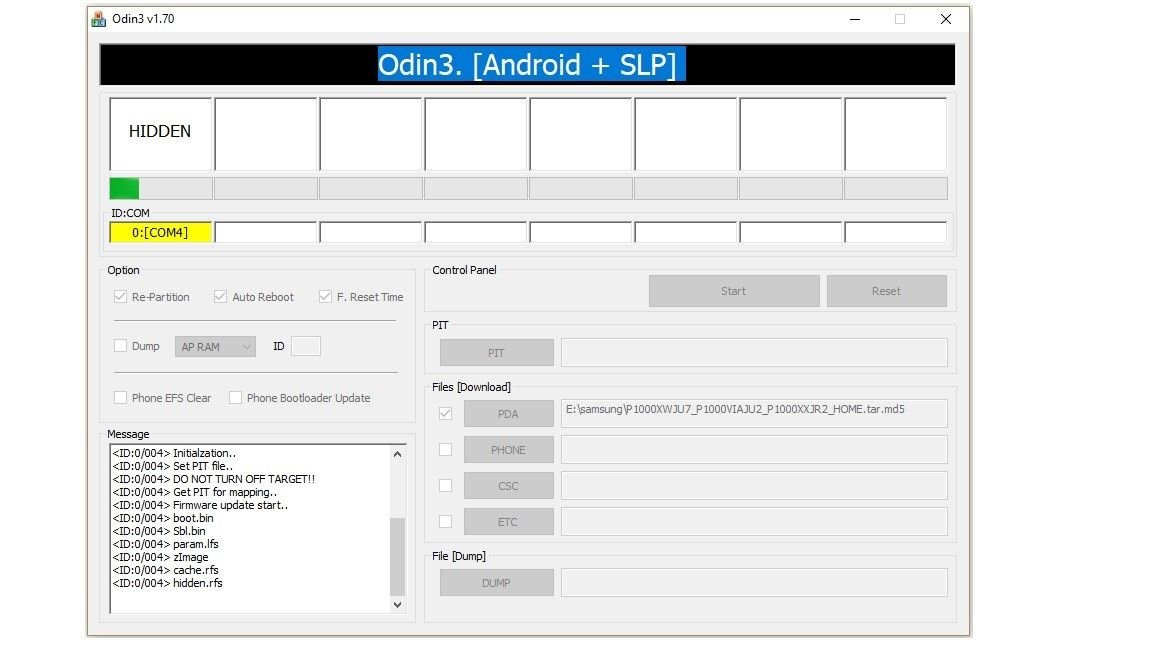Click the CSC file path field

click(x=754, y=486)
